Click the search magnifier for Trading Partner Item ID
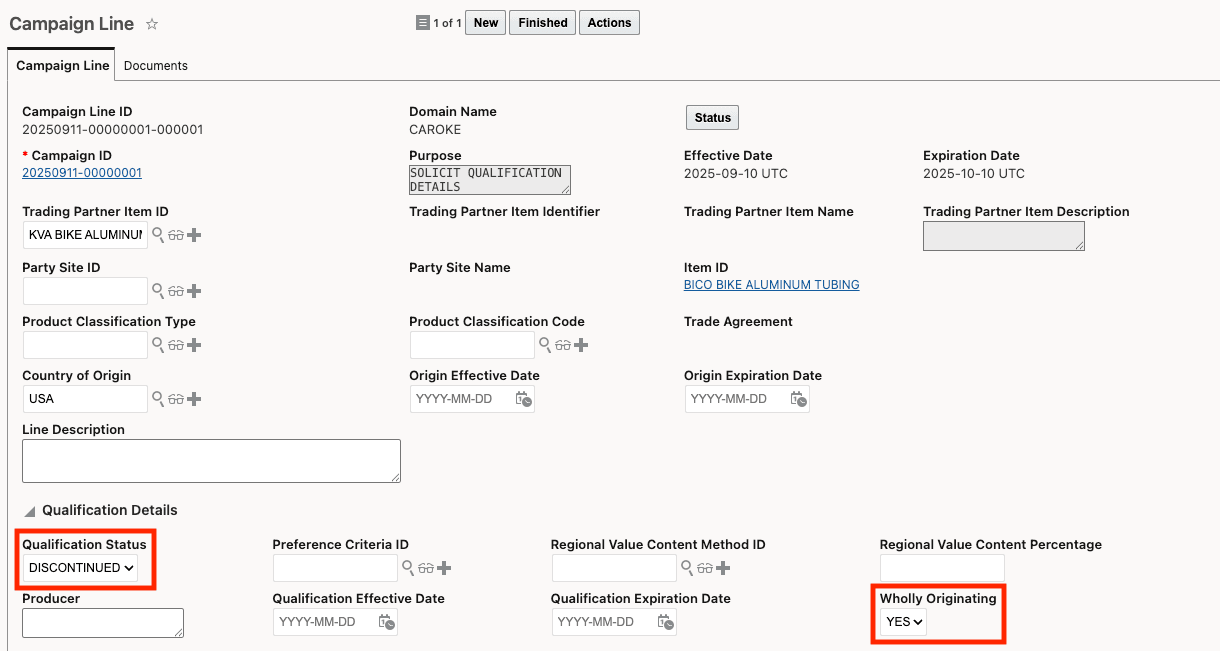This screenshot has width=1220, height=651. [158, 235]
